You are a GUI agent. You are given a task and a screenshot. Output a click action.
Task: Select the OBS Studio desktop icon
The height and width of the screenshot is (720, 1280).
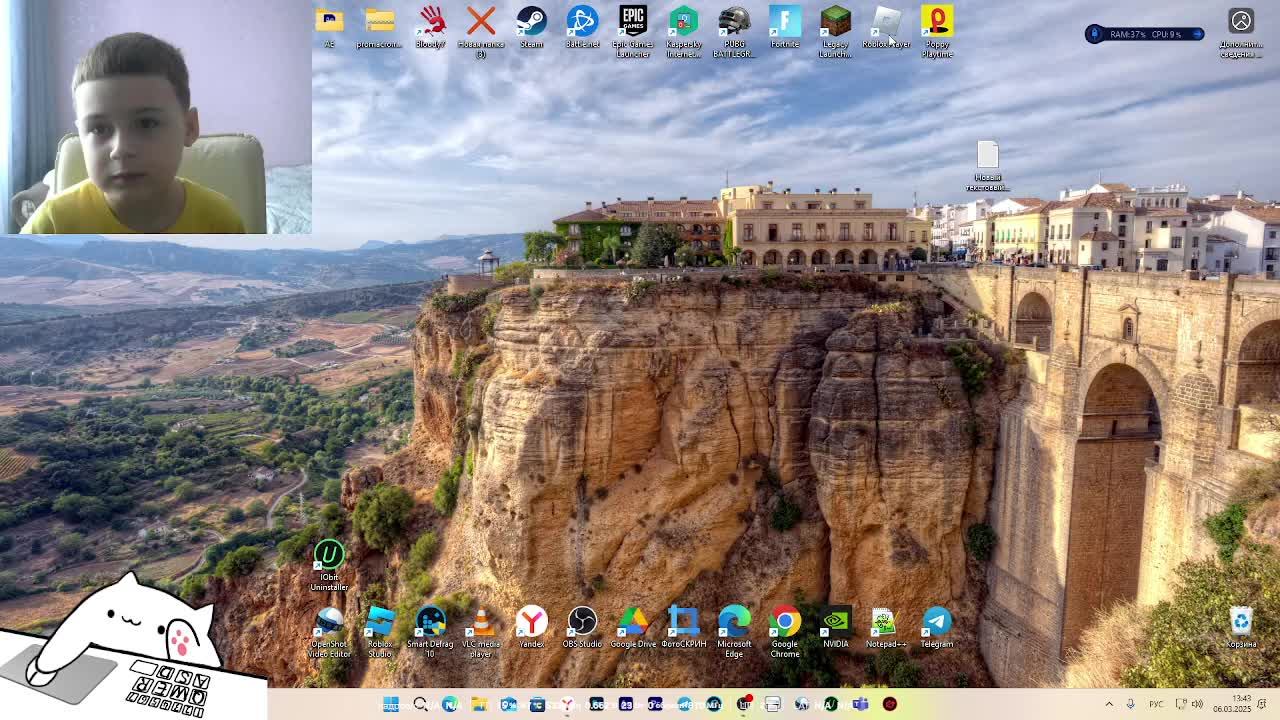582,628
